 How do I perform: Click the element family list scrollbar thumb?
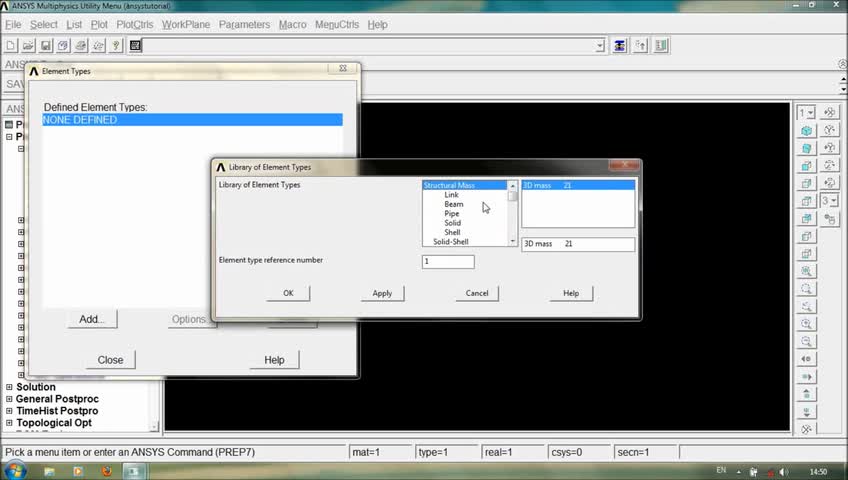pos(513,196)
